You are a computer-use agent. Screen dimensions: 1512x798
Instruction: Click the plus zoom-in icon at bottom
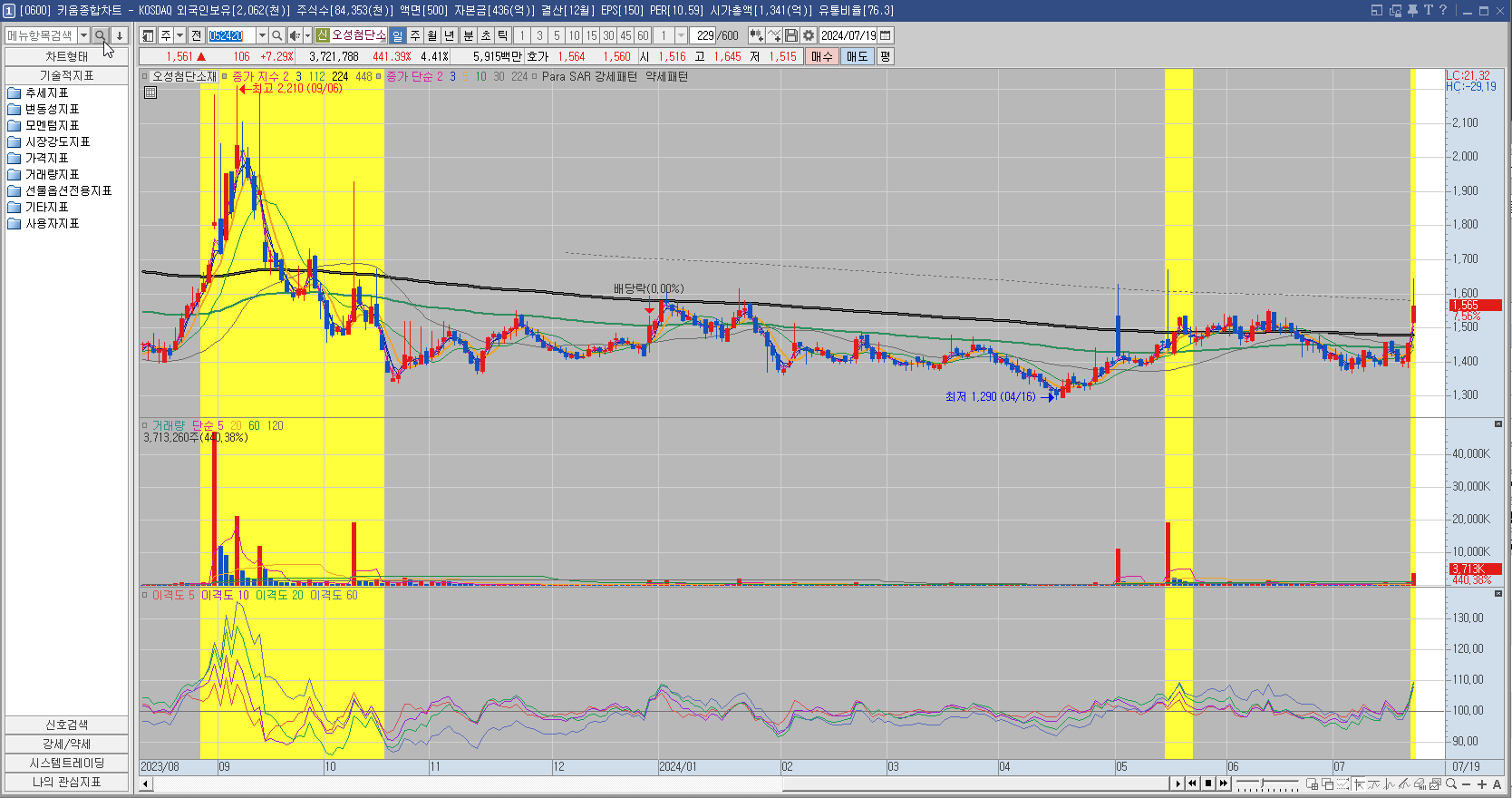point(1481,784)
